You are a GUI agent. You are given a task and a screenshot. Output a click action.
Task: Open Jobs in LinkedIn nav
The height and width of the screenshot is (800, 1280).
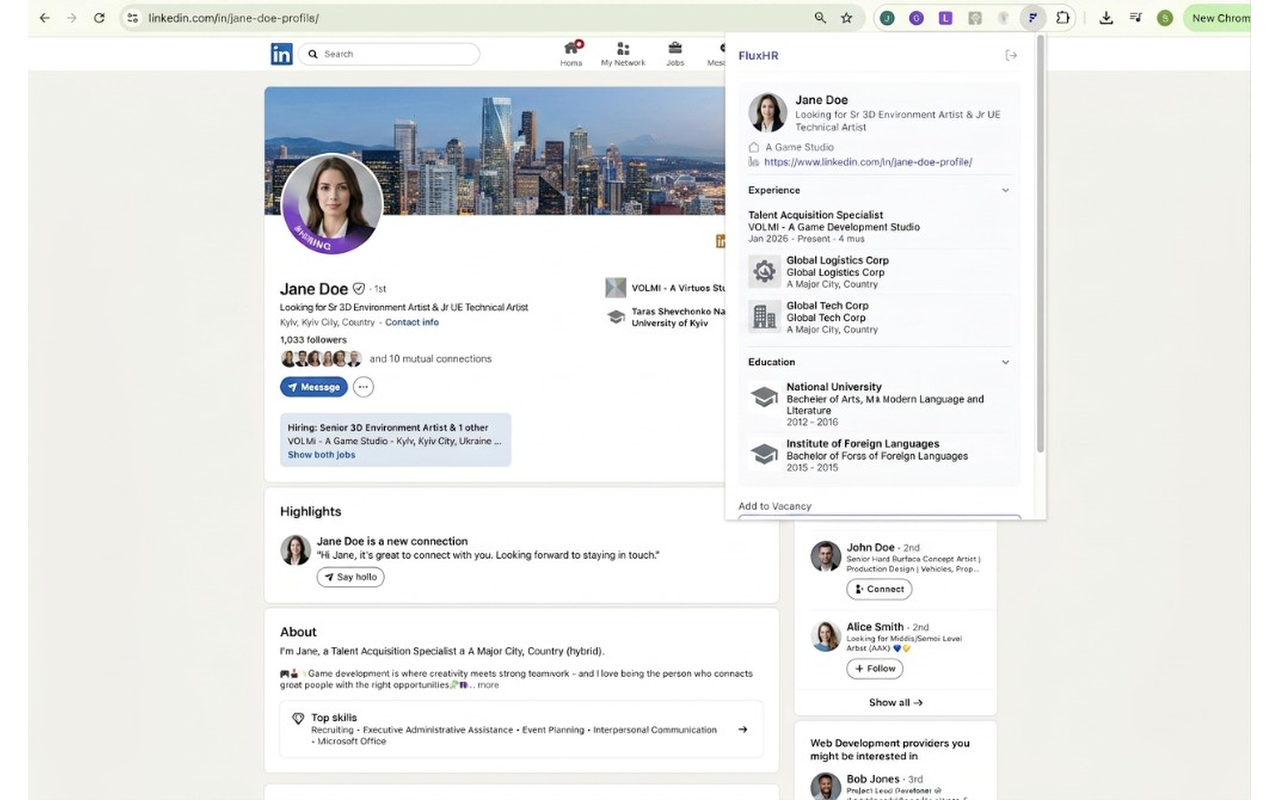pyautogui.click(x=675, y=54)
